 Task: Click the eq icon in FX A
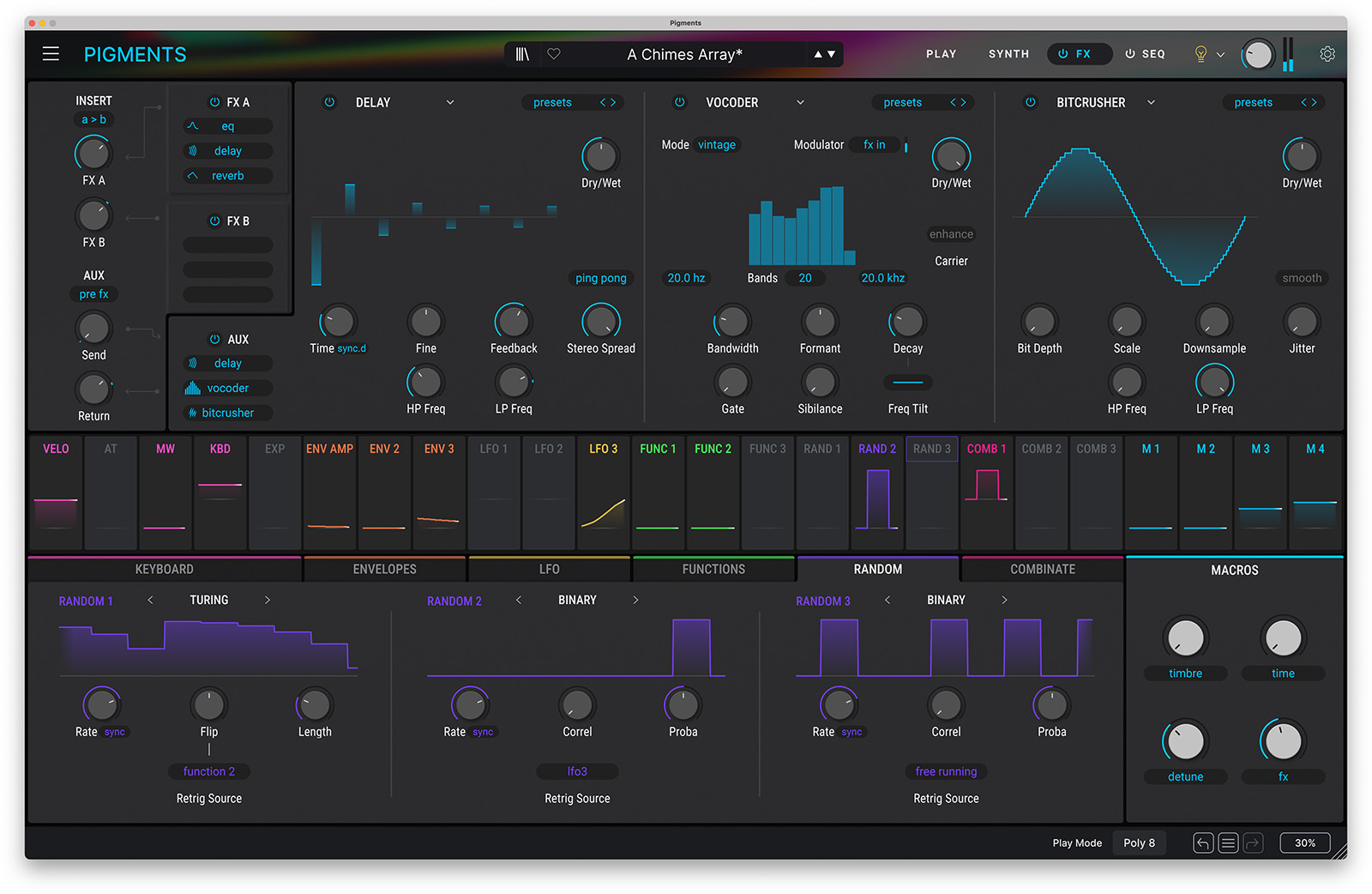193,126
